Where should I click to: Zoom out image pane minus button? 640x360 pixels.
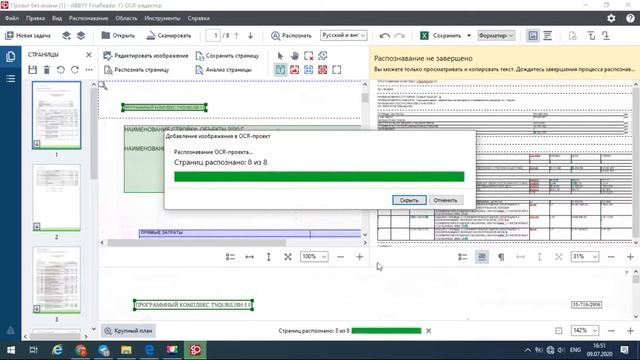pyautogui.click(x=340, y=257)
